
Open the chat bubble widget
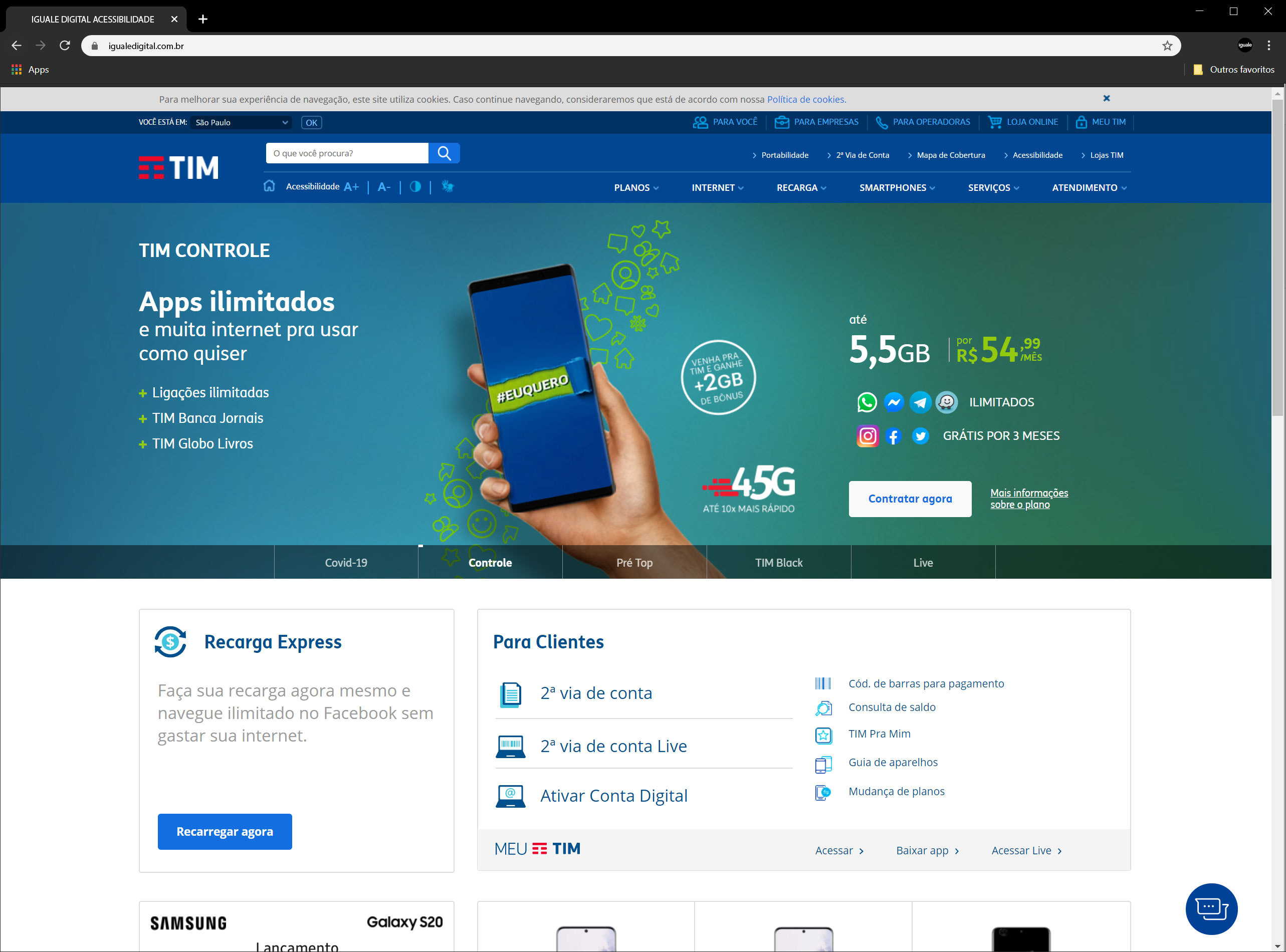[1211, 909]
